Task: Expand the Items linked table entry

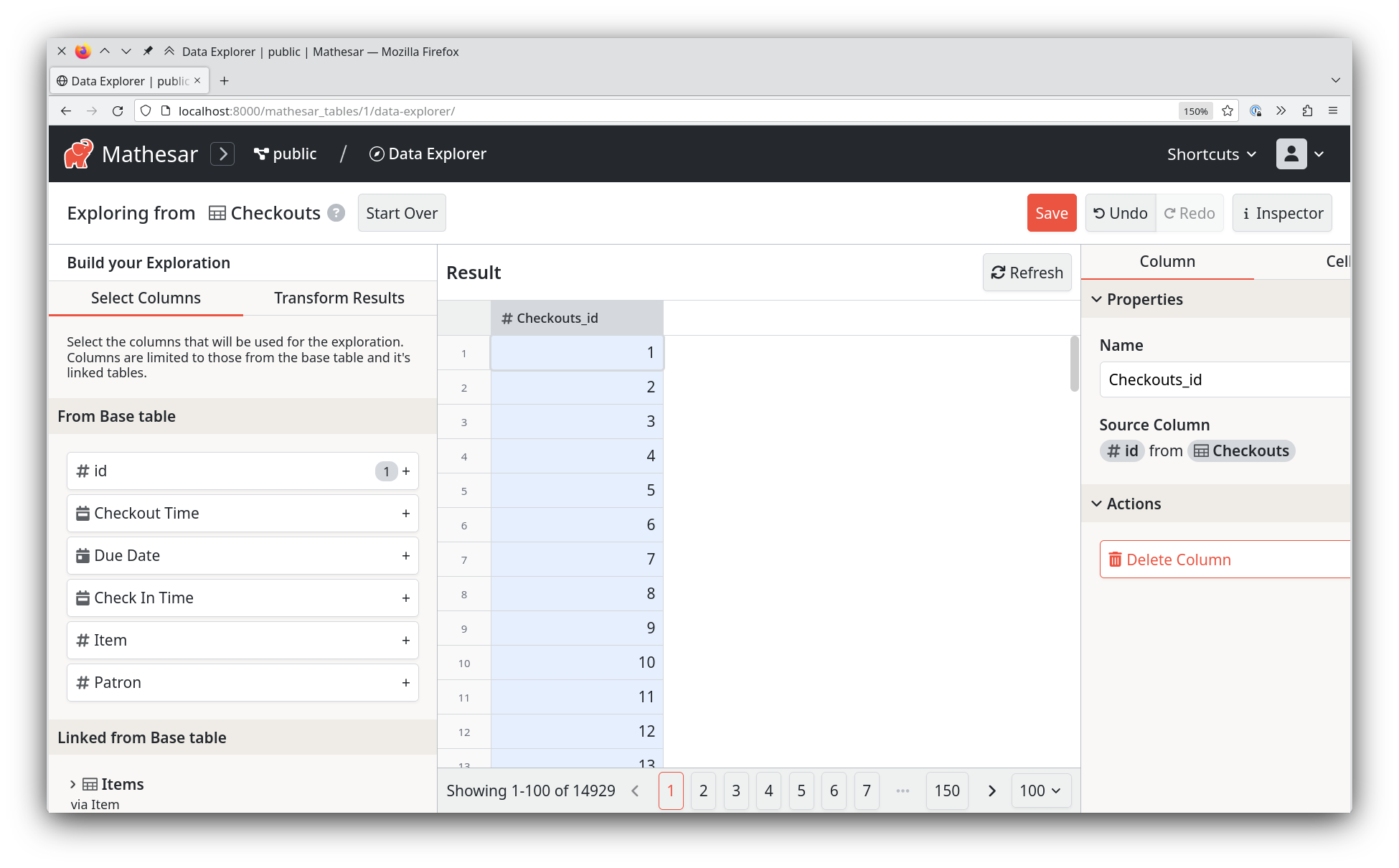Action: click(x=72, y=783)
